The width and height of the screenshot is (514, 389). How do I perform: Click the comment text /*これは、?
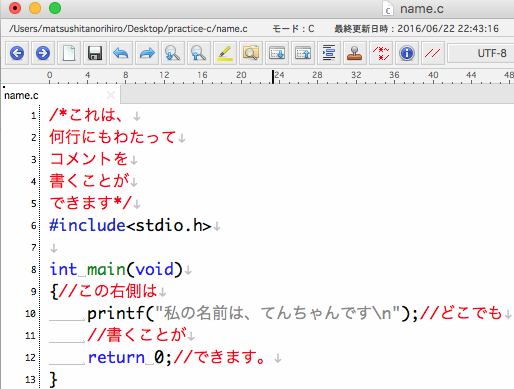(x=86, y=115)
